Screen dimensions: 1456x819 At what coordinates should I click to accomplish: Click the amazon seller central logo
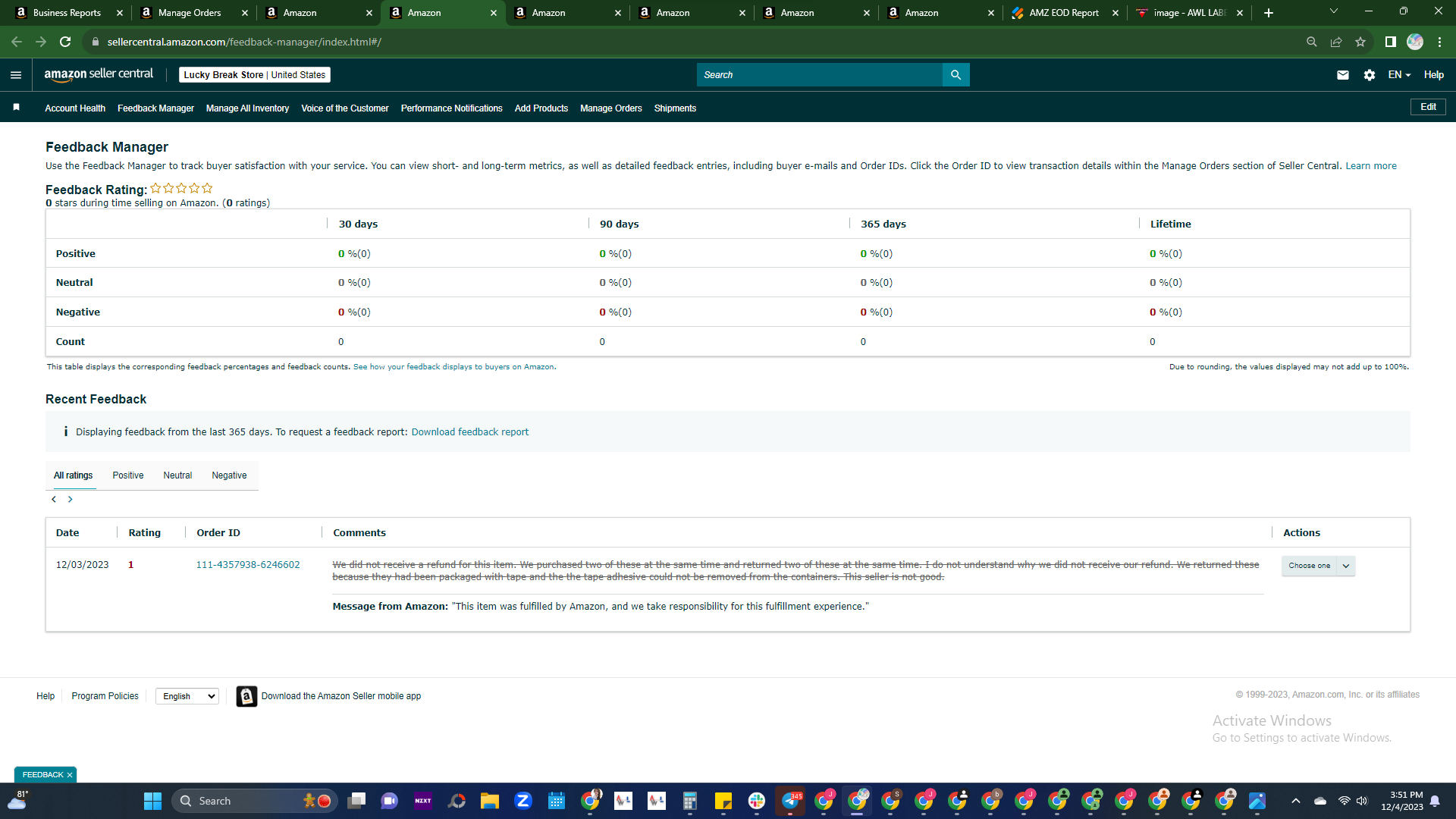coord(99,74)
